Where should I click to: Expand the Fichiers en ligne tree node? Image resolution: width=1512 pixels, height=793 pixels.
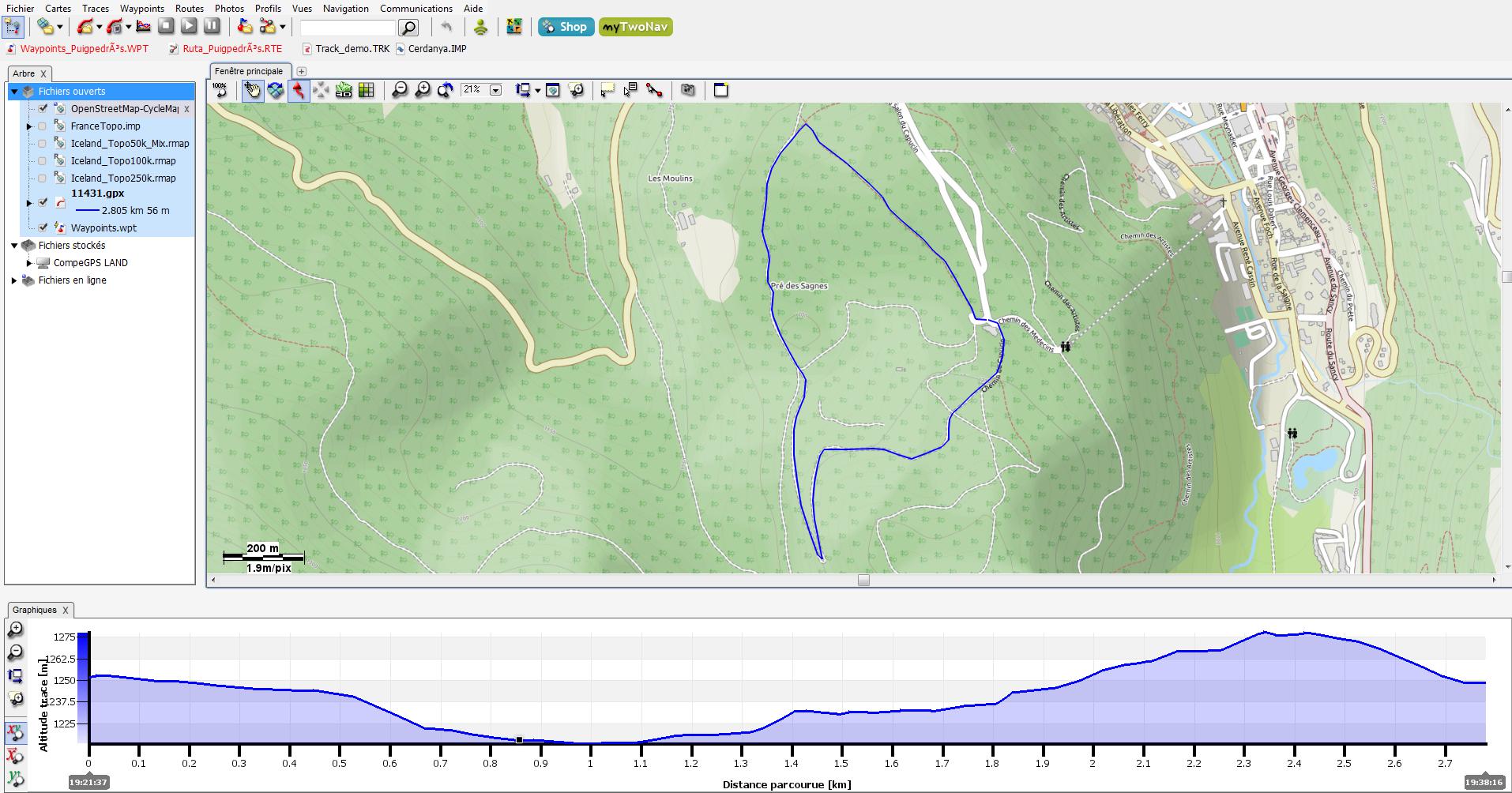pyautogui.click(x=14, y=280)
